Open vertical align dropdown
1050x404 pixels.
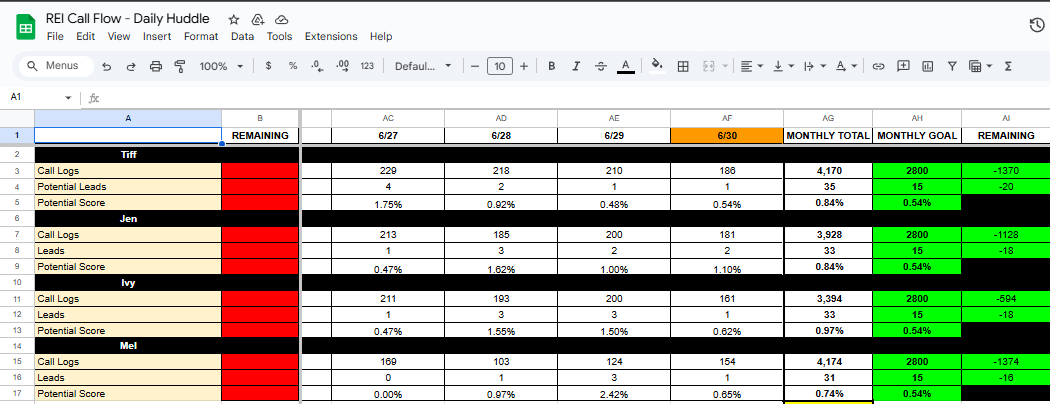tap(783, 66)
